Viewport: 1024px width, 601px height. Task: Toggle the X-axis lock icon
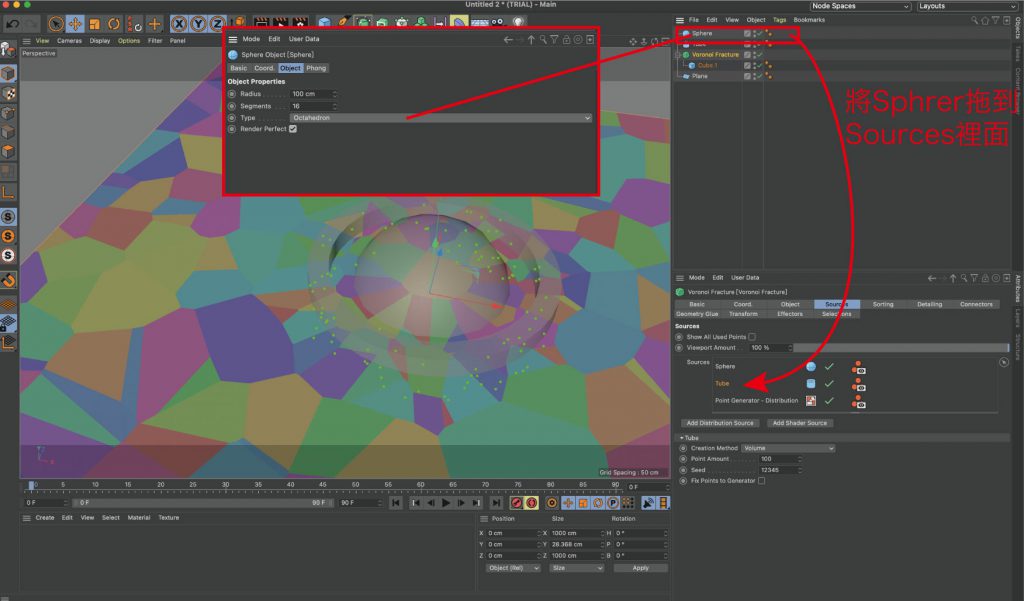pyautogui.click(x=180, y=23)
